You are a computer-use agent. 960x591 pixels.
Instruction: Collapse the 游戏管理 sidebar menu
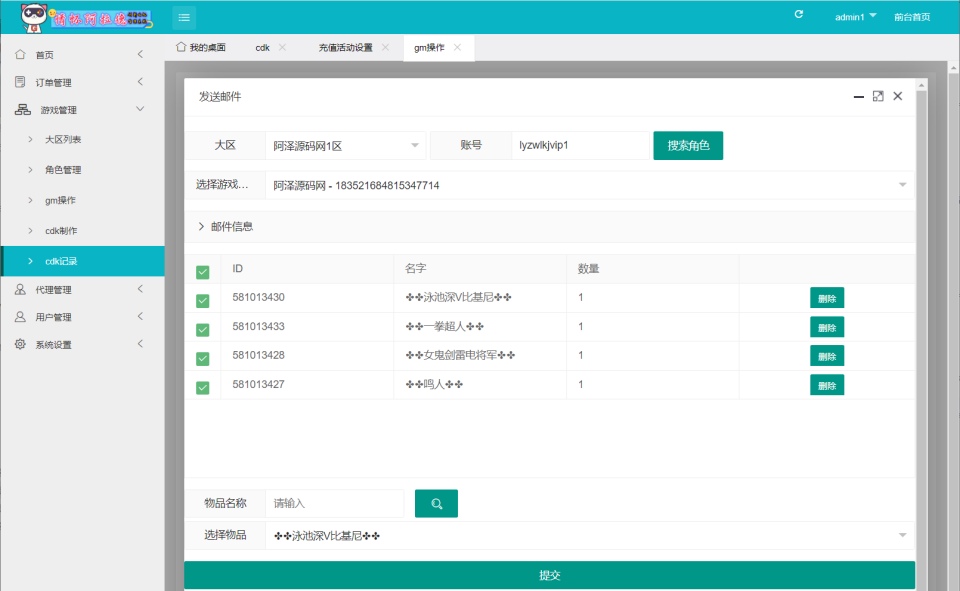point(140,109)
